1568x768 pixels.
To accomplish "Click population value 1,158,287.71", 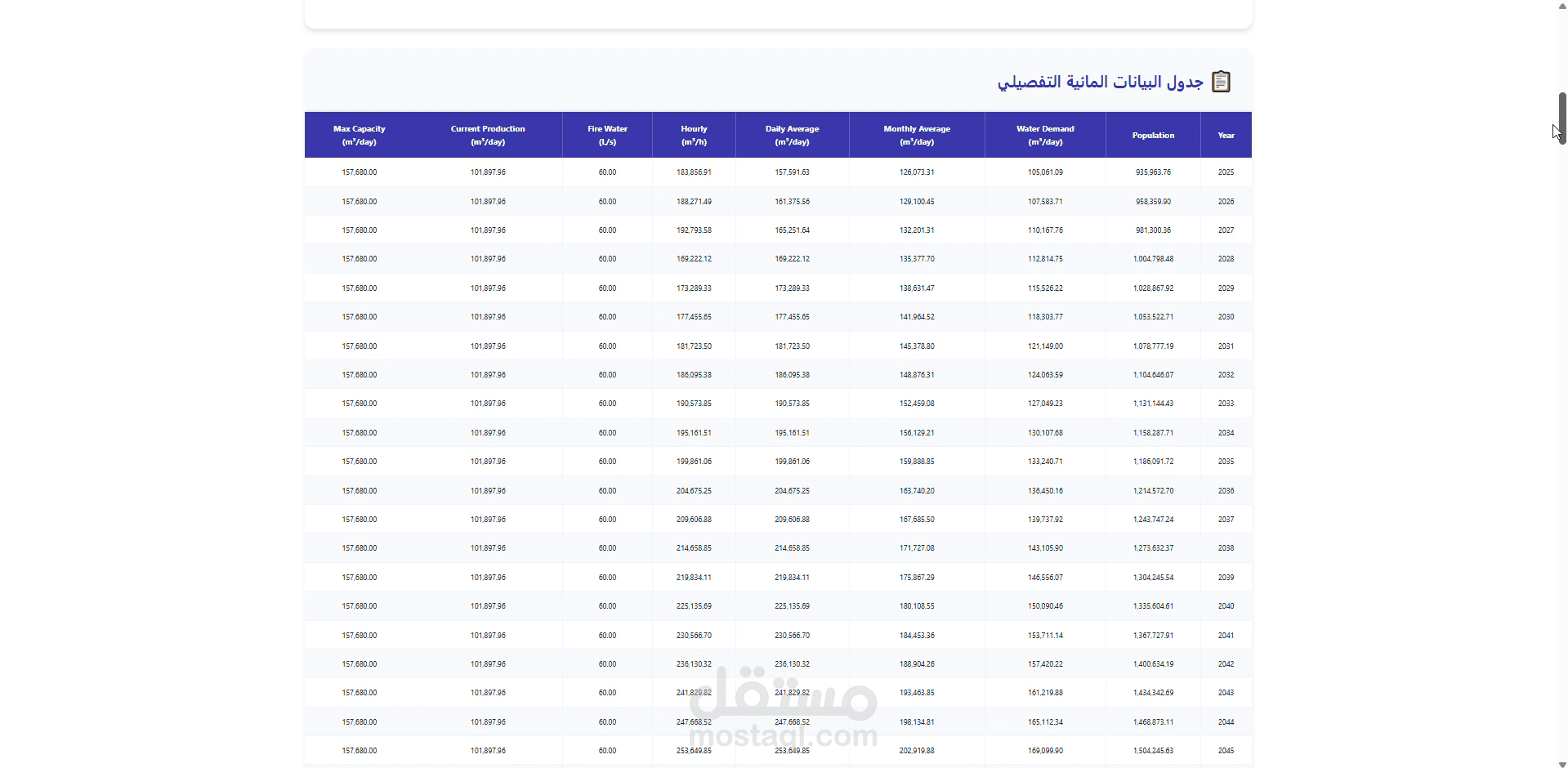I will 1153,433.
